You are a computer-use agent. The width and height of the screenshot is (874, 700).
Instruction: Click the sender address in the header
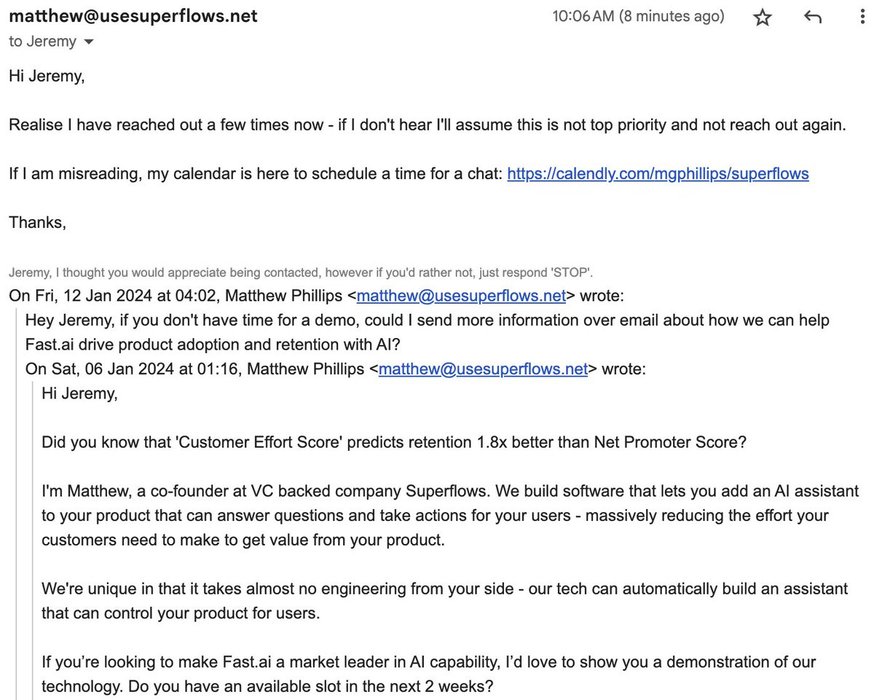133,16
